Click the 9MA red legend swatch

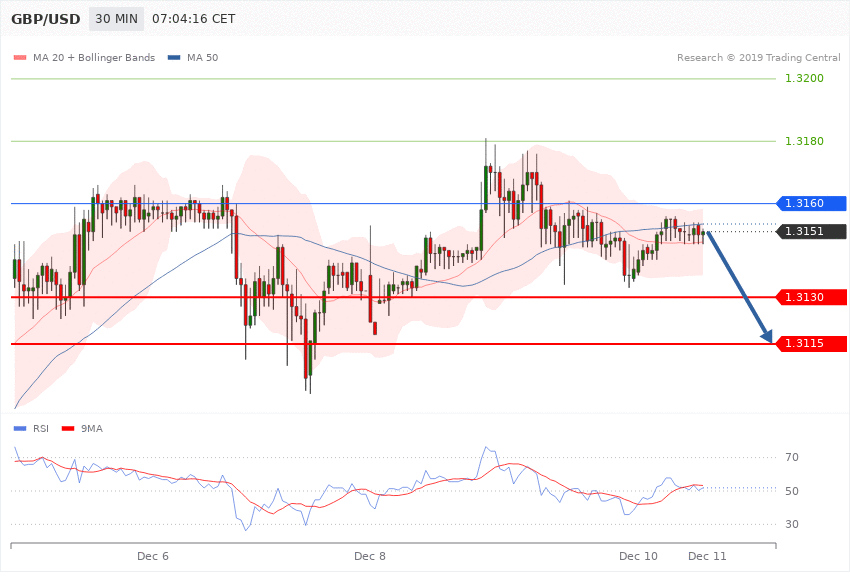click(68, 429)
